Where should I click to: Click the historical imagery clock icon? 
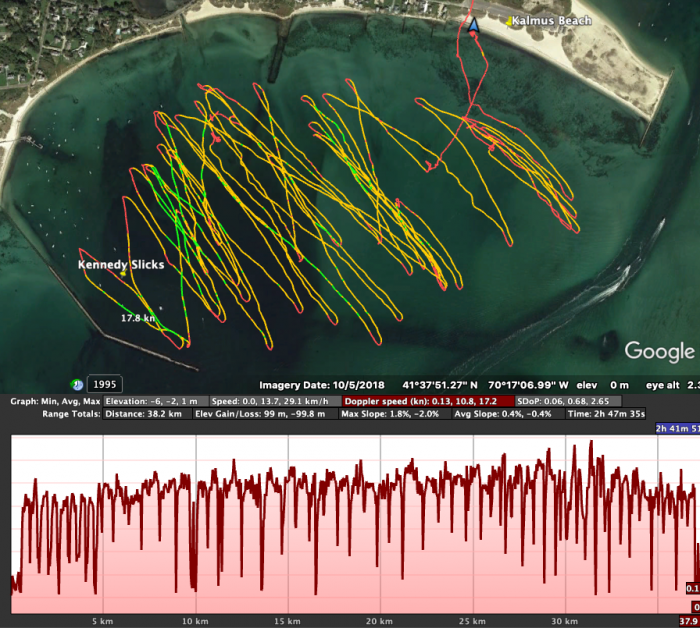point(76,384)
